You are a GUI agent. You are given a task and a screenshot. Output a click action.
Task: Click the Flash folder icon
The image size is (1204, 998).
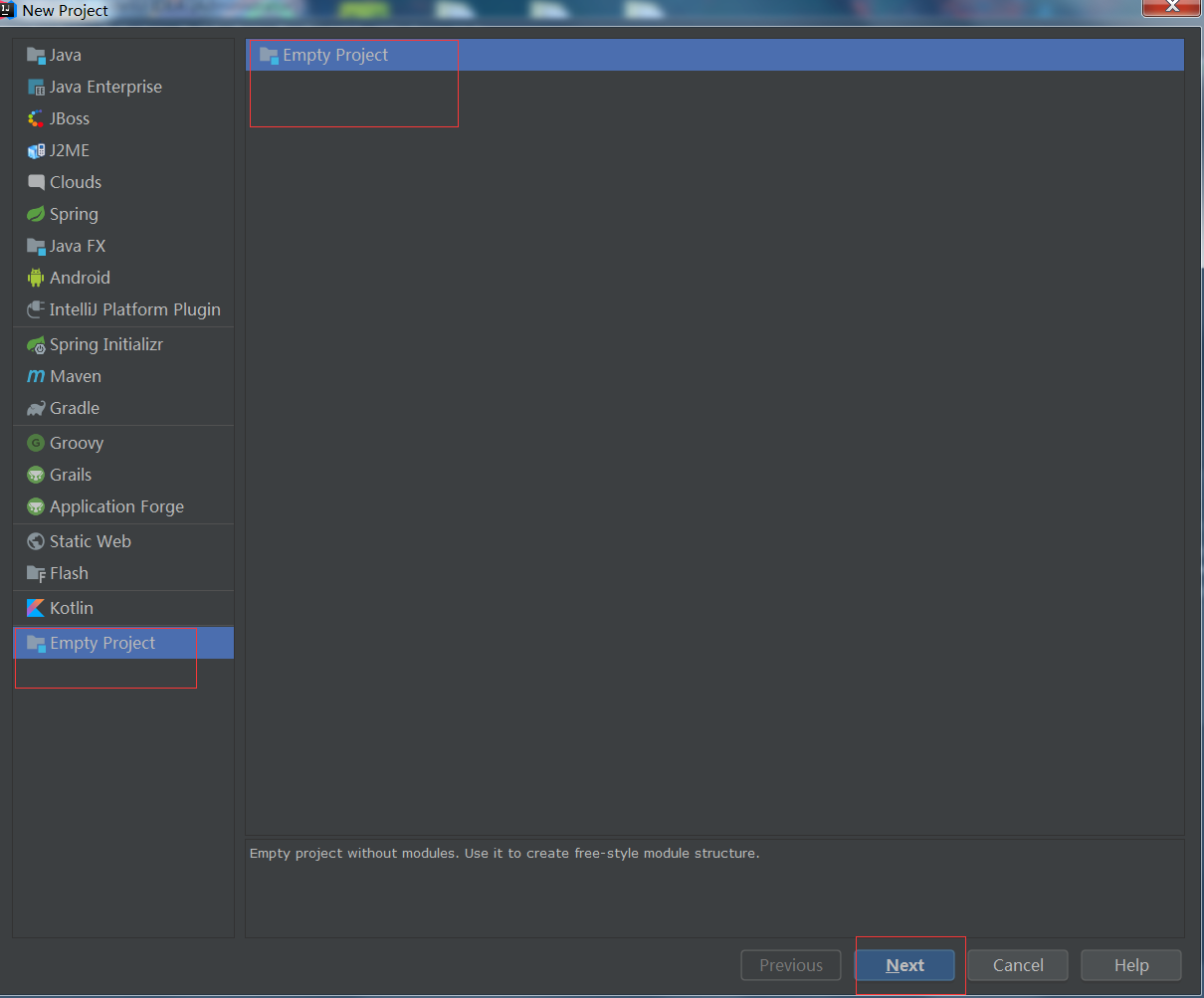coord(36,574)
